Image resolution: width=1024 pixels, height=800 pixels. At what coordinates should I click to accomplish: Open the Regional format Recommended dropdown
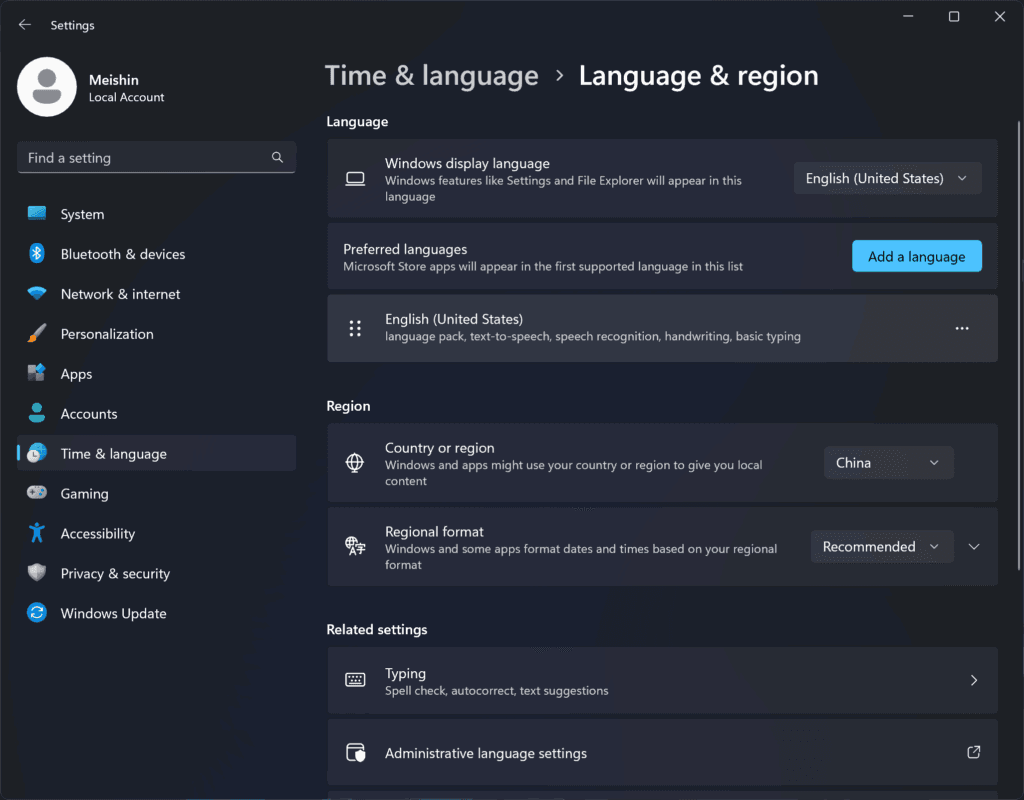coord(880,546)
